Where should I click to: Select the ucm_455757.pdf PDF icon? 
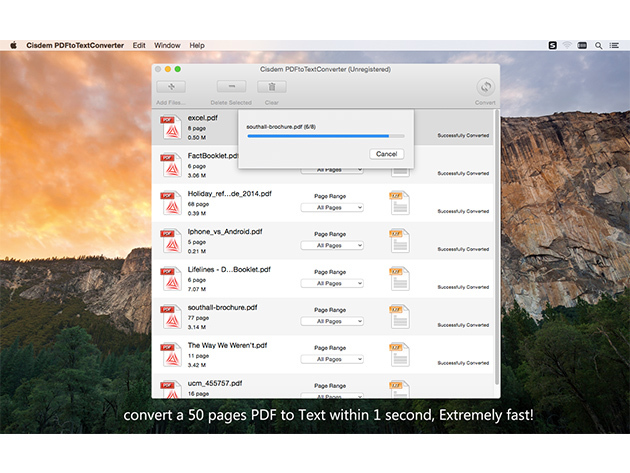click(171, 389)
